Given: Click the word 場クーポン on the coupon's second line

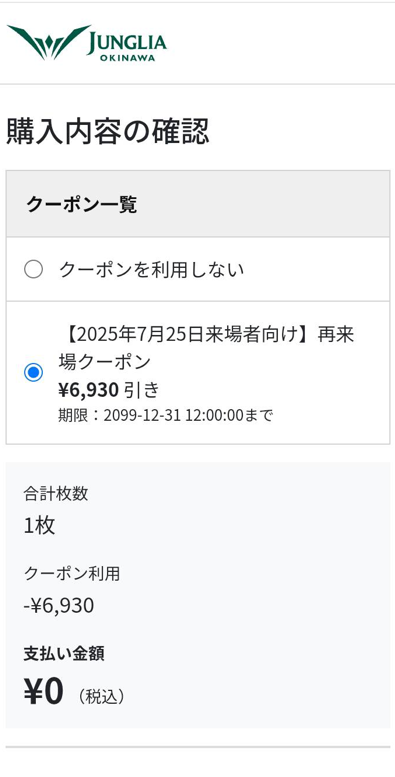Looking at the screenshot, I should coord(104,362).
